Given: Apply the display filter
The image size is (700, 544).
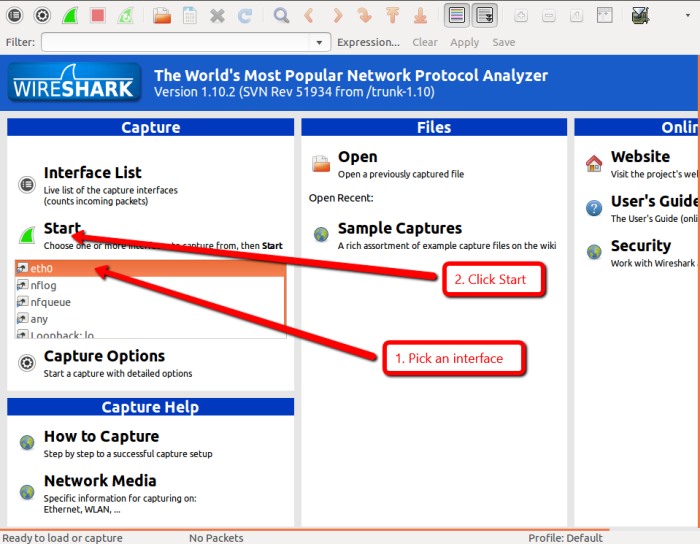Looking at the screenshot, I should tap(464, 42).
